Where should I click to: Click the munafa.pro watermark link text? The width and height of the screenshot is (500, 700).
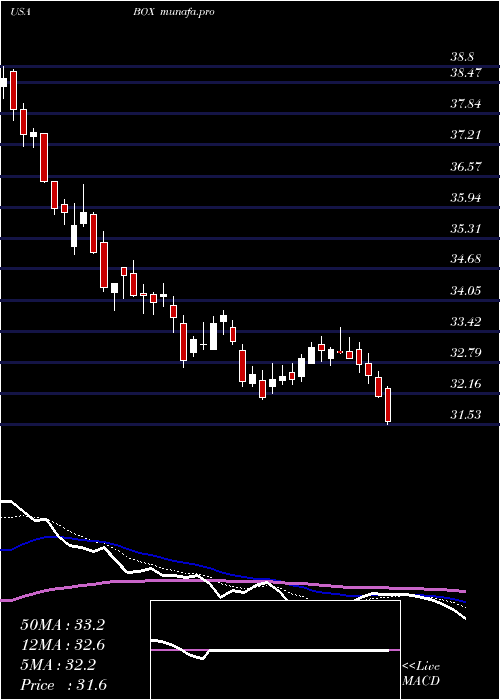tap(187, 12)
